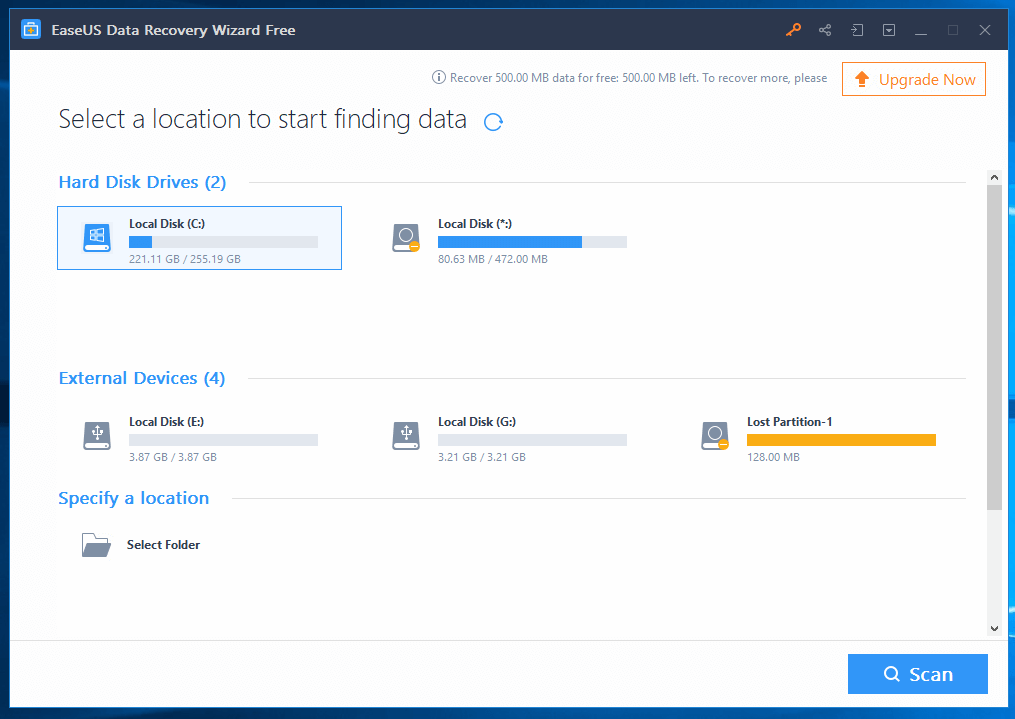Click the USB icon for Local Disk (G:)

click(406, 436)
